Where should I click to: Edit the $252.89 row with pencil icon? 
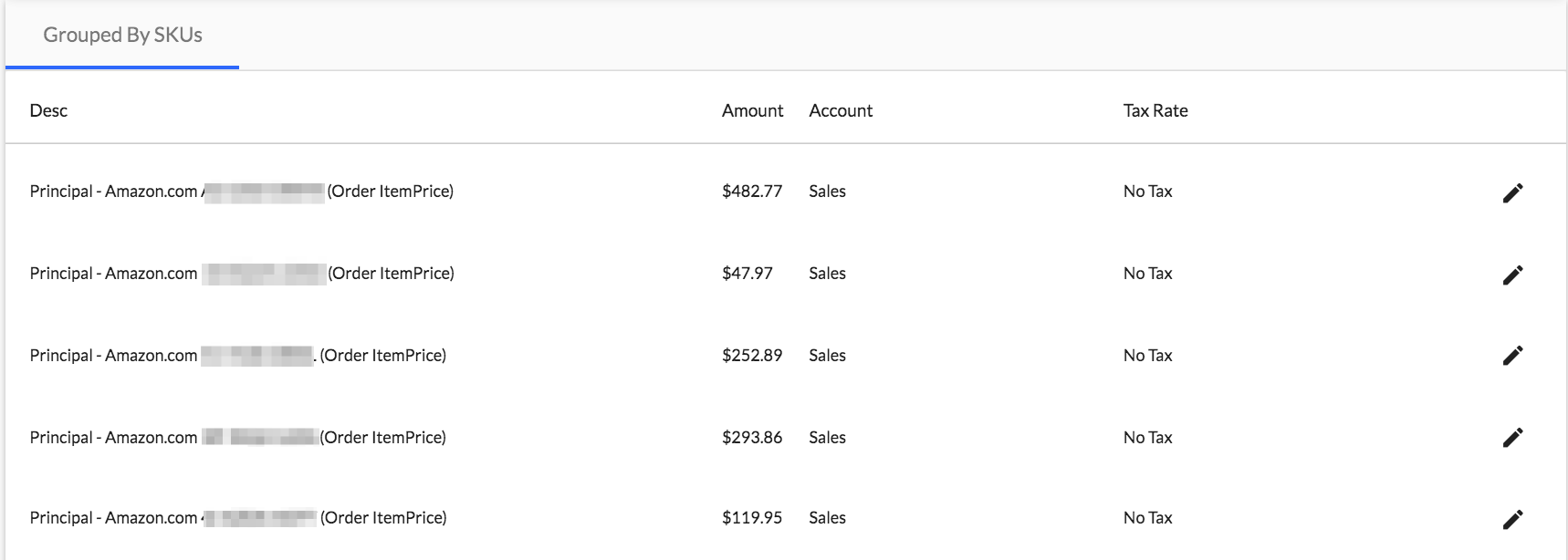coord(1512,356)
